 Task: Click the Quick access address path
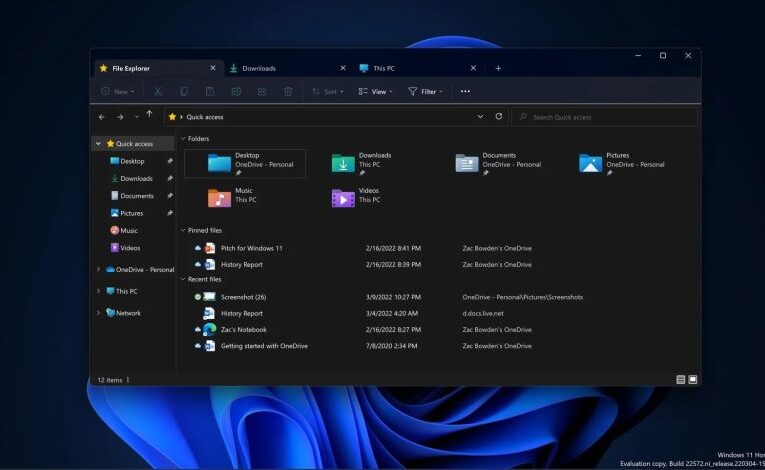(x=205, y=117)
